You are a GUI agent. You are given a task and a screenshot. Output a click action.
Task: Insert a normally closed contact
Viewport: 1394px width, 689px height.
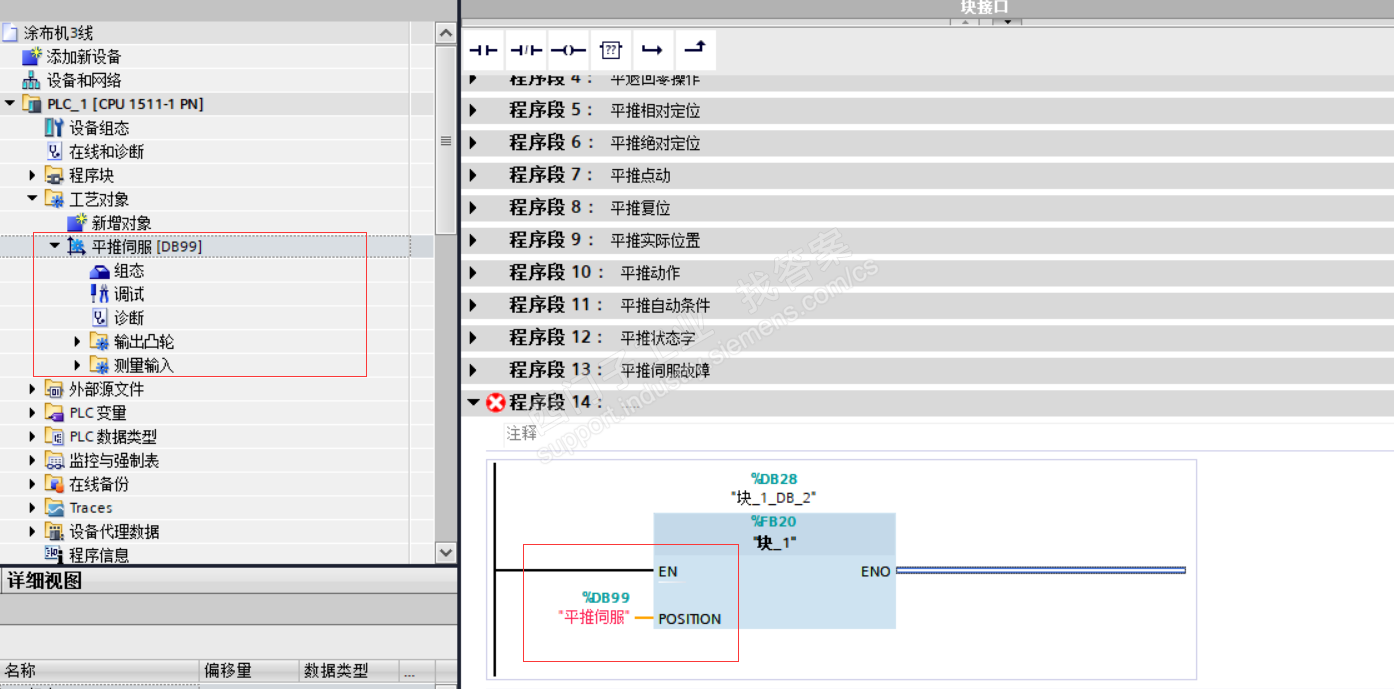526,49
